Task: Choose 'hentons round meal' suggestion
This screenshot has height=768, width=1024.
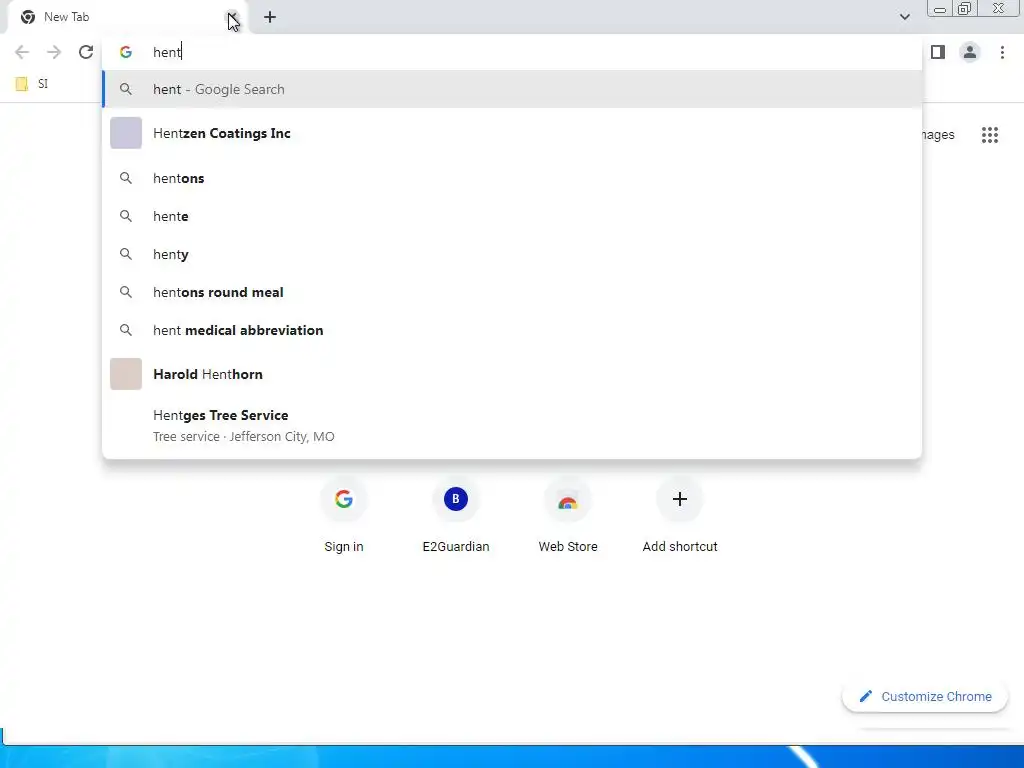Action: tap(512, 292)
